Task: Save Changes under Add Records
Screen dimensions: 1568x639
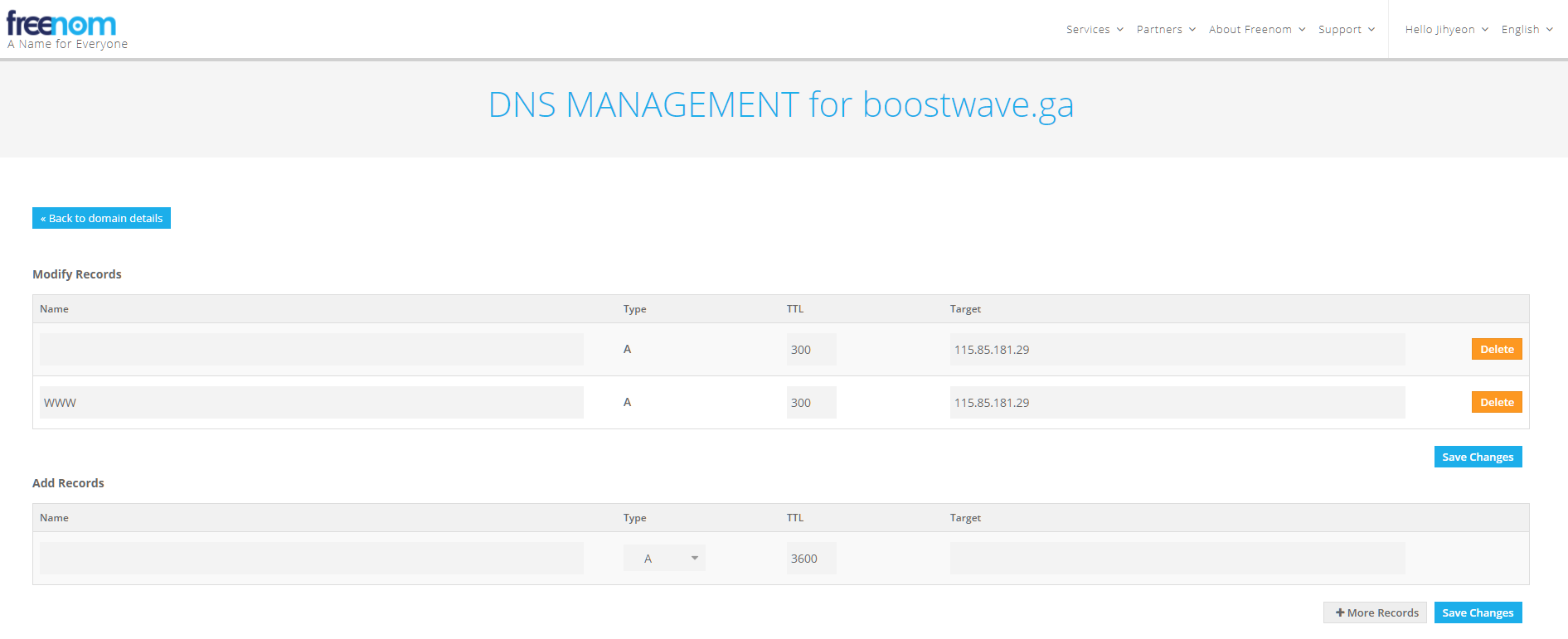Action: [1478, 612]
